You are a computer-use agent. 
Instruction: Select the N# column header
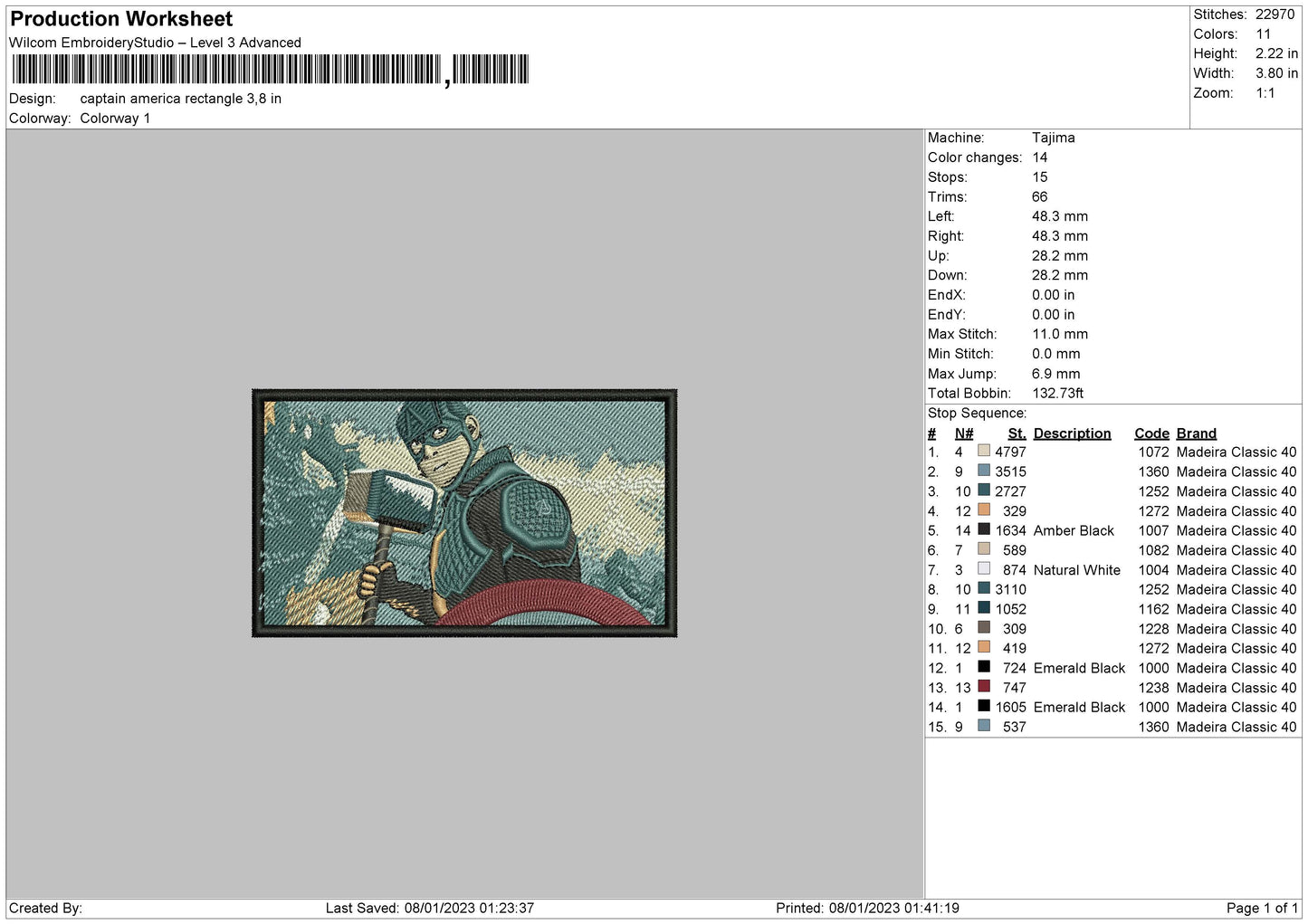963,433
